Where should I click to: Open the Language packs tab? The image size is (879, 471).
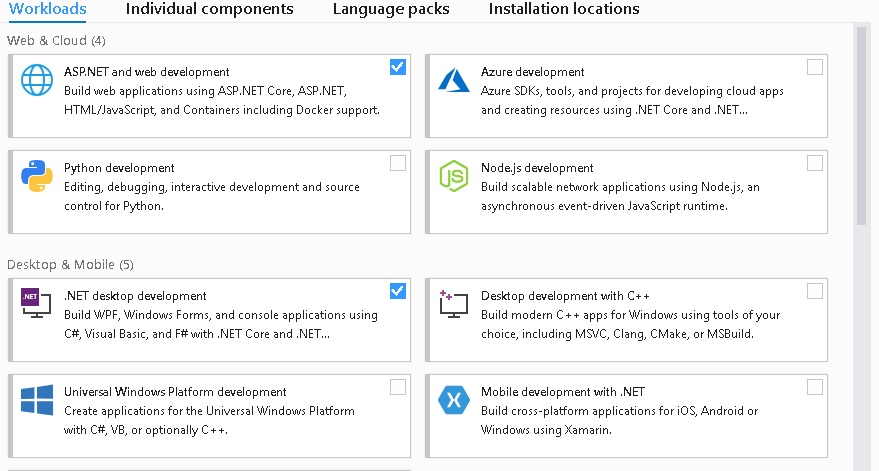[x=391, y=9]
